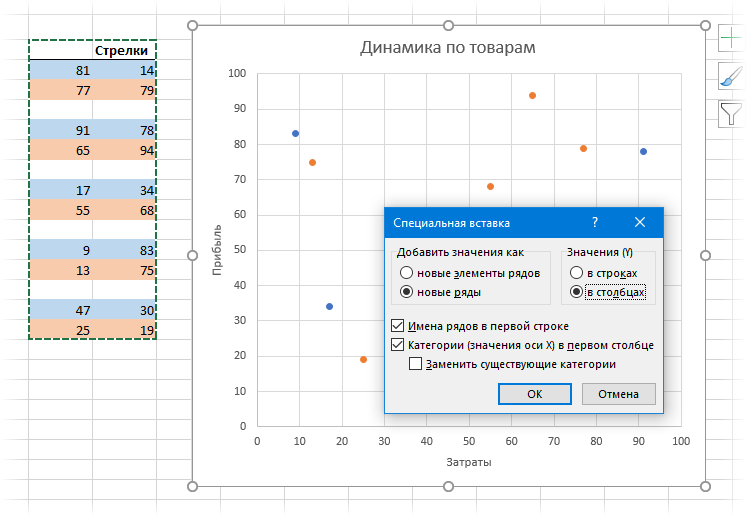The height and width of the screenshot is (517, 747).
Task: Select 'новые элементы рядов' radio option
Action: tap(471, 273)
